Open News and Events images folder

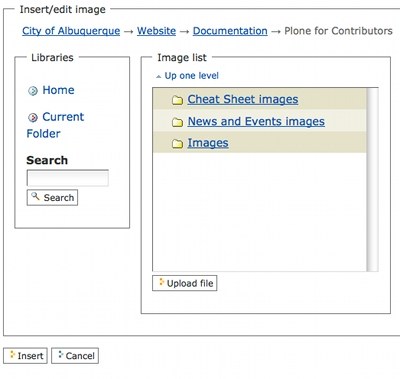click(x=256, y=121)
